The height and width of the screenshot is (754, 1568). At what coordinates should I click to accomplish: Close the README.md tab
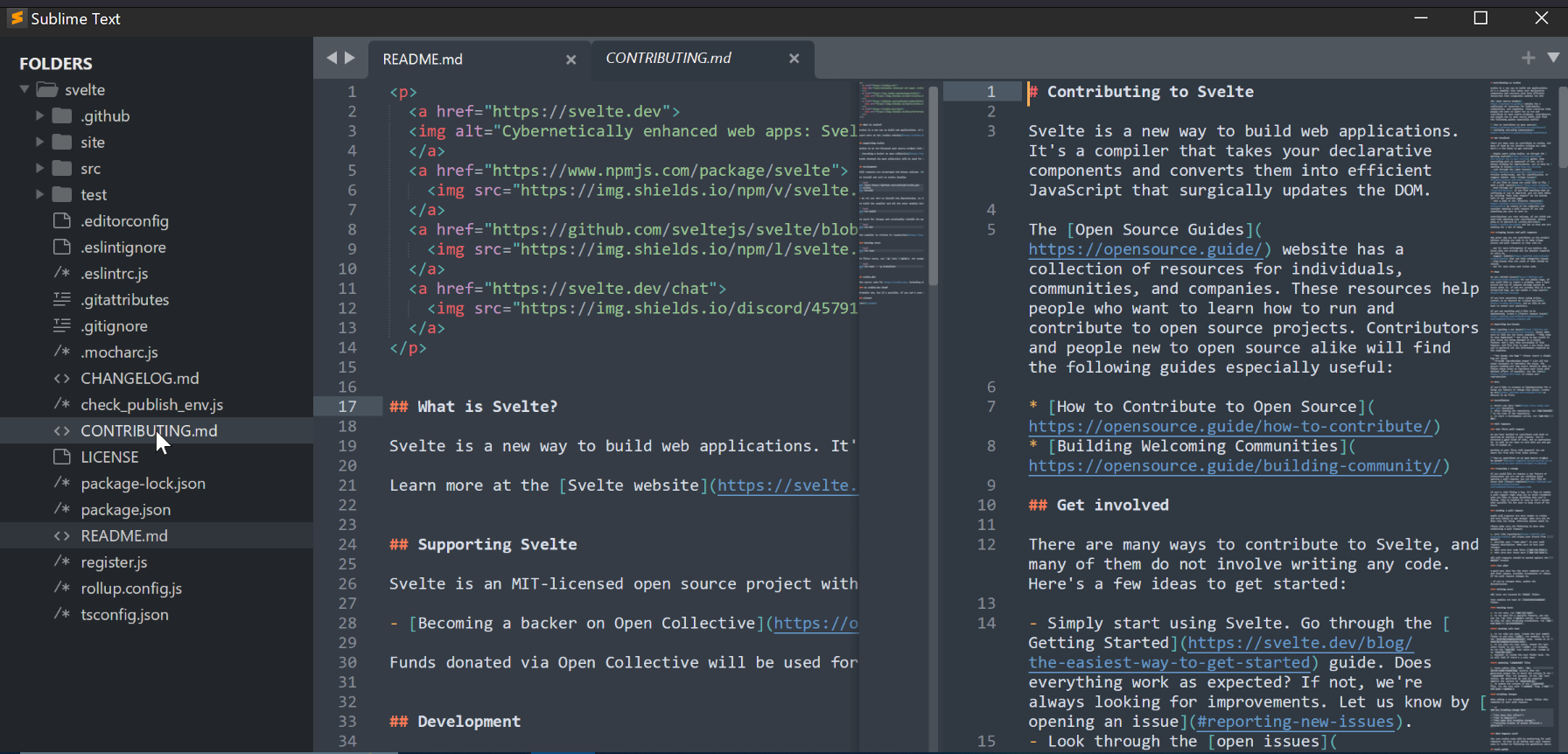[571, 59]
